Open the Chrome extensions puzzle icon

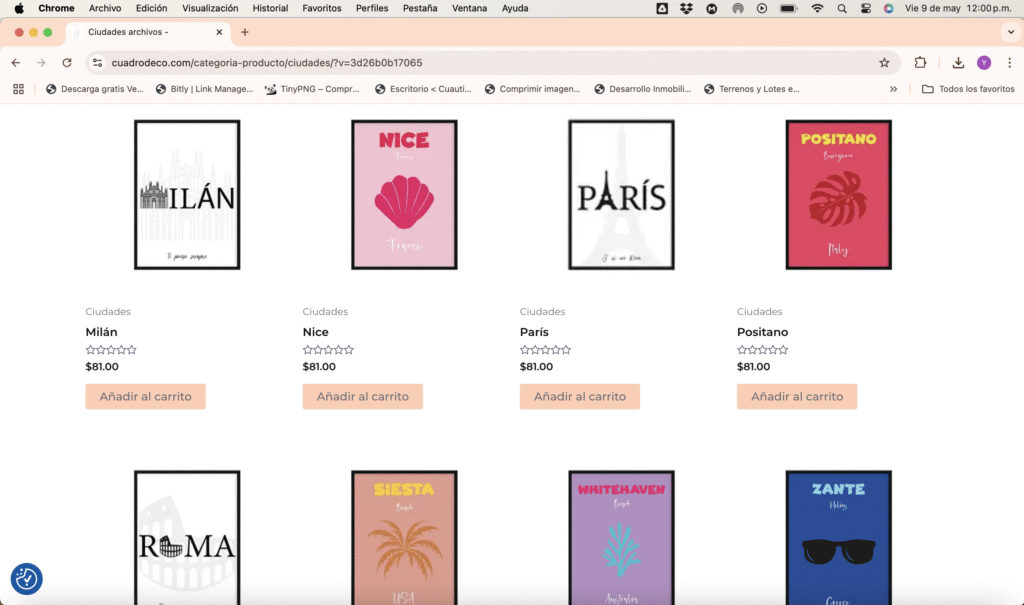[x=921, y=62]
